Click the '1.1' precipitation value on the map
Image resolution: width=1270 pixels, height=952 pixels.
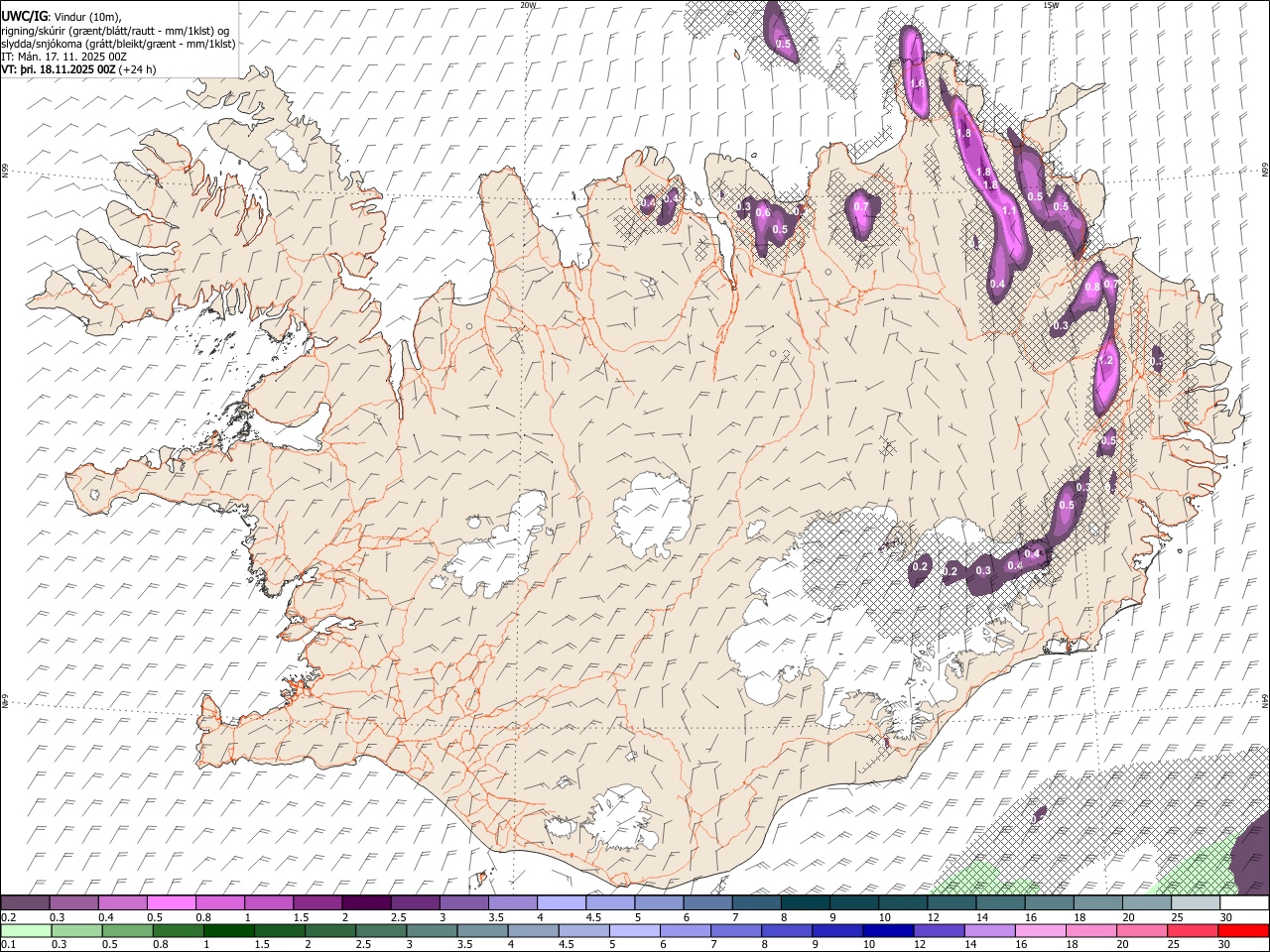tap(1009, 211)
